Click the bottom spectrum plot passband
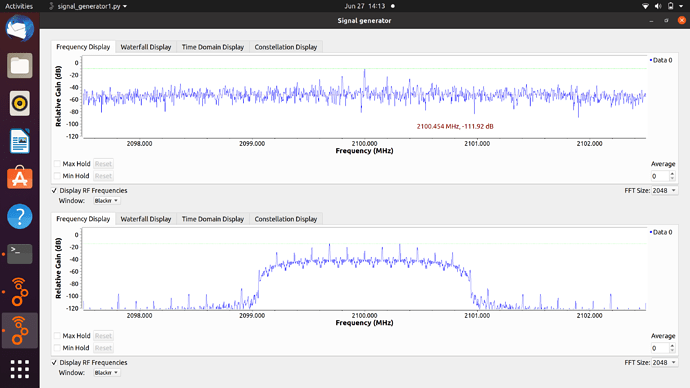The height and width of the screenshot is (388, 690). [x=364, y=262]
